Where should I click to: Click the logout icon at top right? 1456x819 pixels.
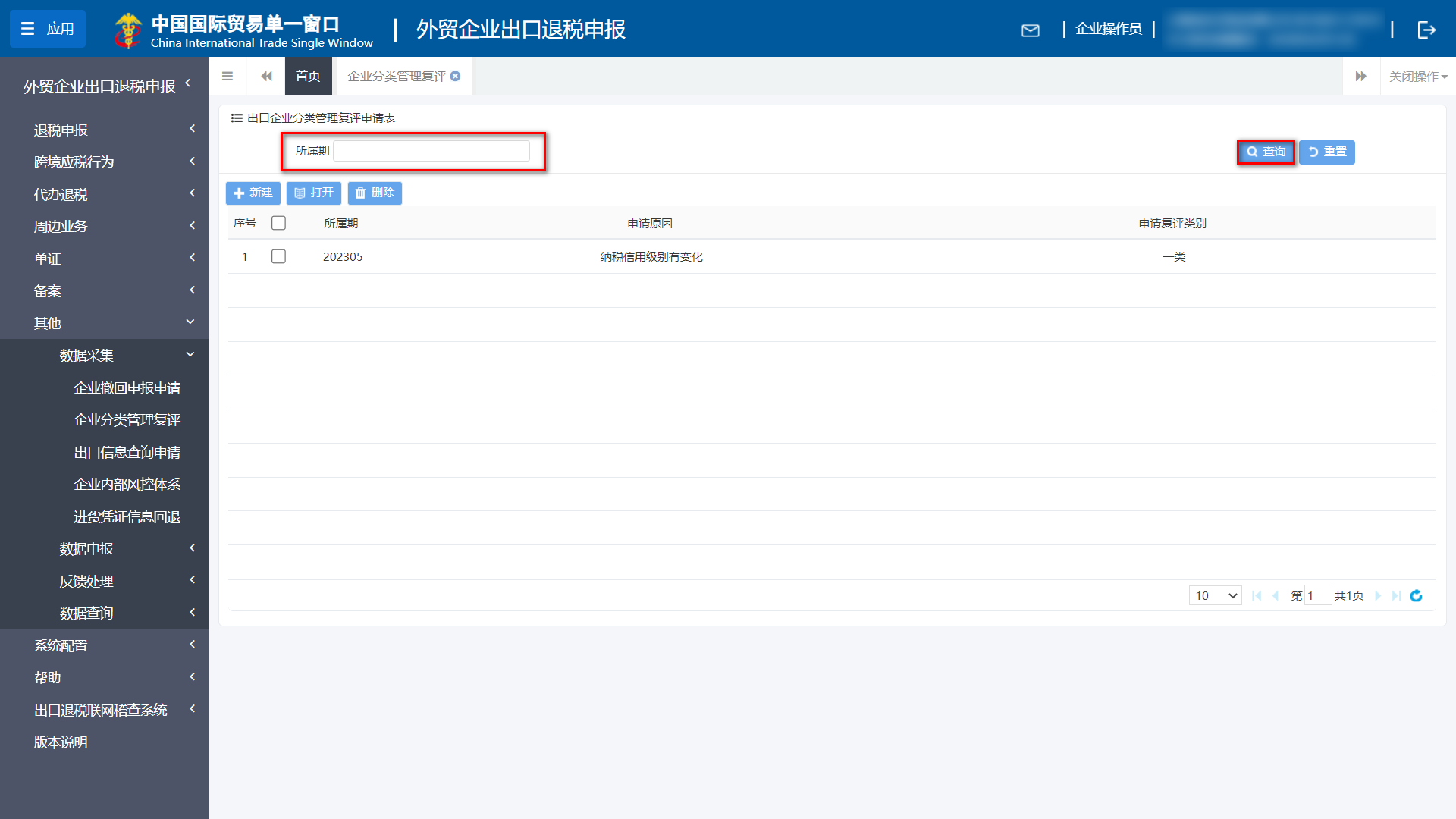point(1426,30)
